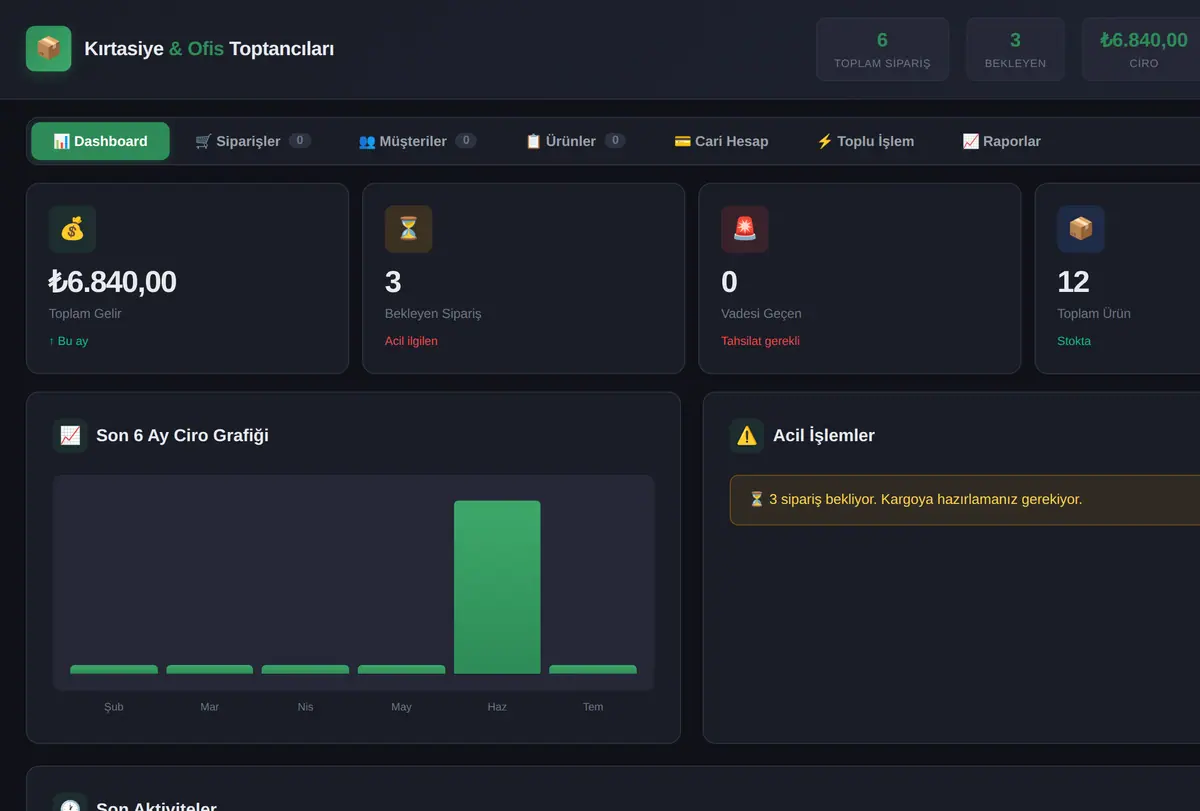Click the "↑ Bu ay" text
Image resolution: width=1200 pixels, height=811 pixels.
(x=68, y=341)
